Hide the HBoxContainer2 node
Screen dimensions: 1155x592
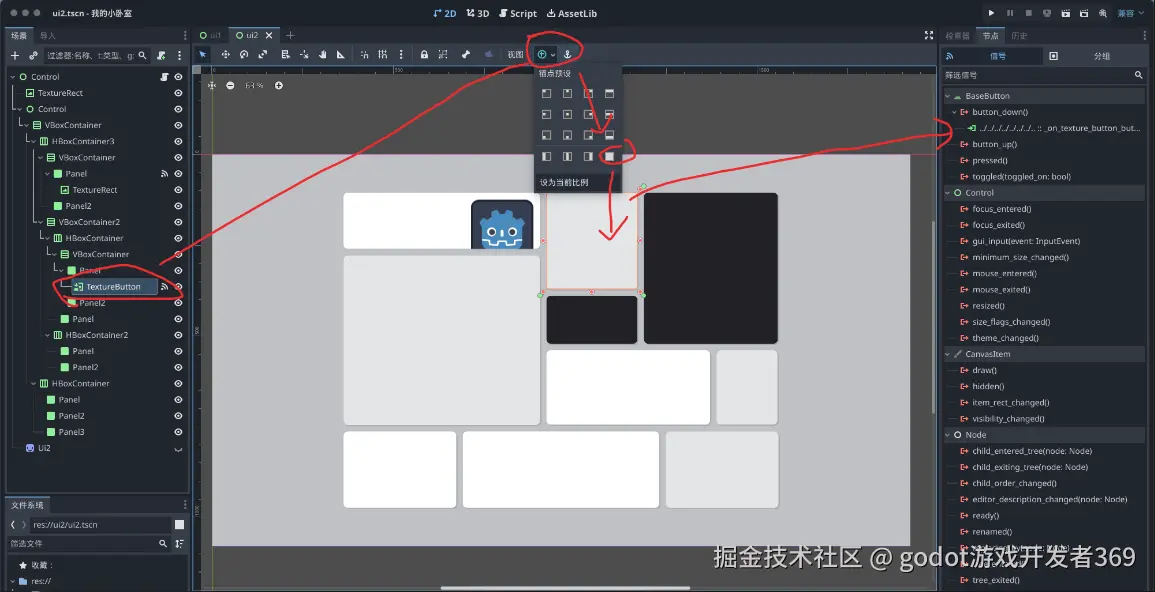[178, 335]
